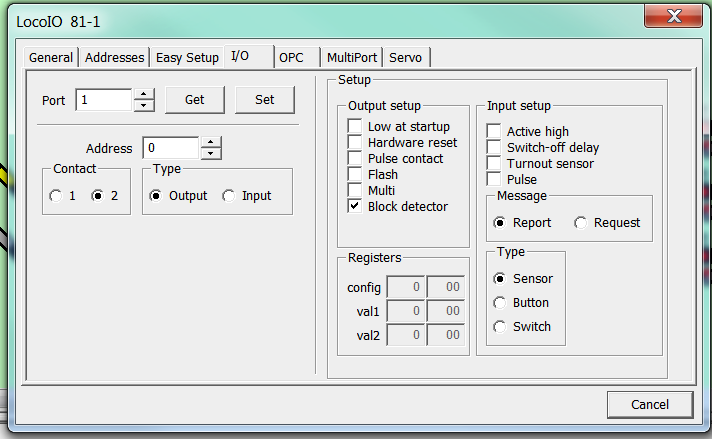Screen dimensions: 715x439
Task: Open the Servo tab
Action: 406,57
